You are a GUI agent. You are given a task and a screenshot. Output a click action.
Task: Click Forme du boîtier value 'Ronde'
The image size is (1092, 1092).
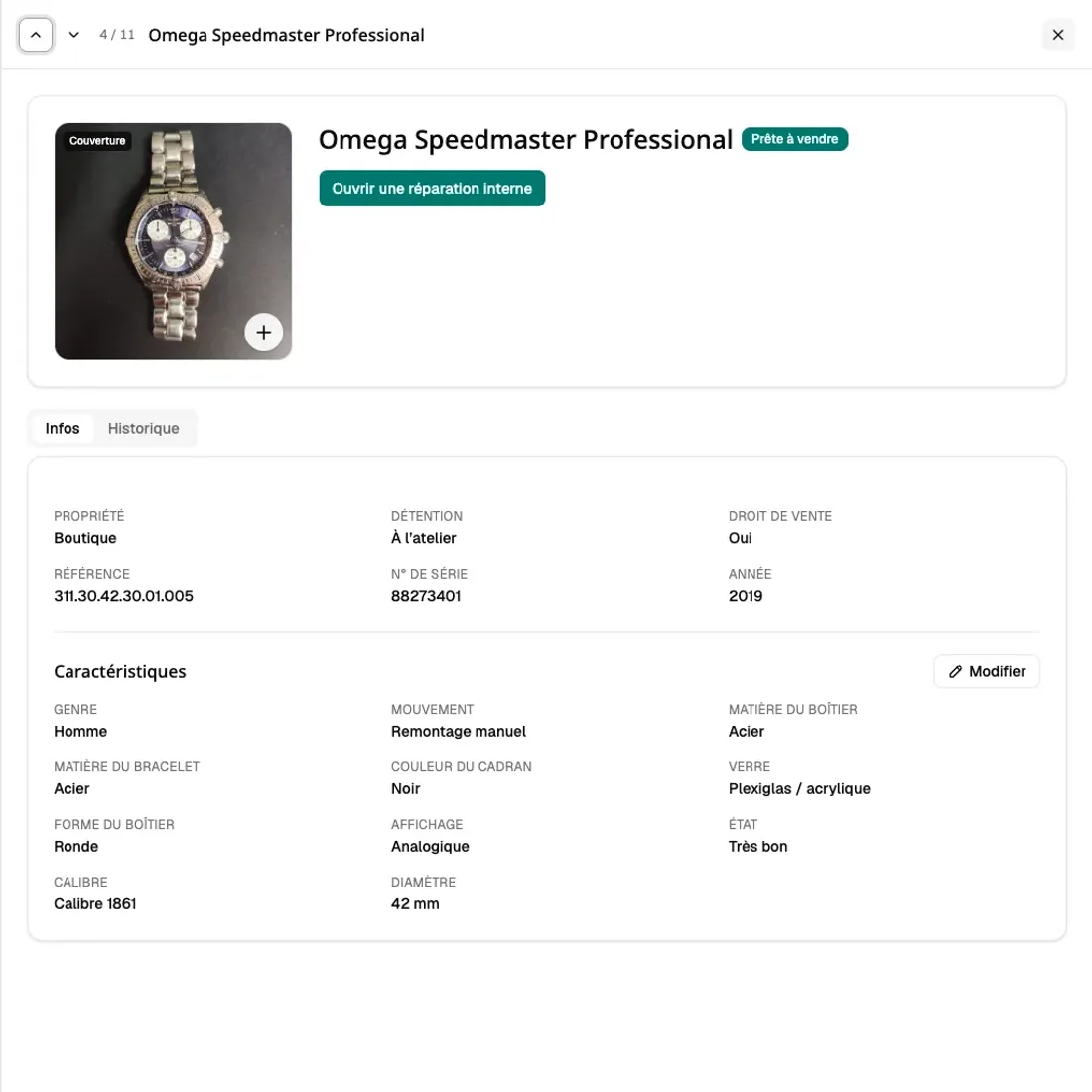click(x=75, y=846)
